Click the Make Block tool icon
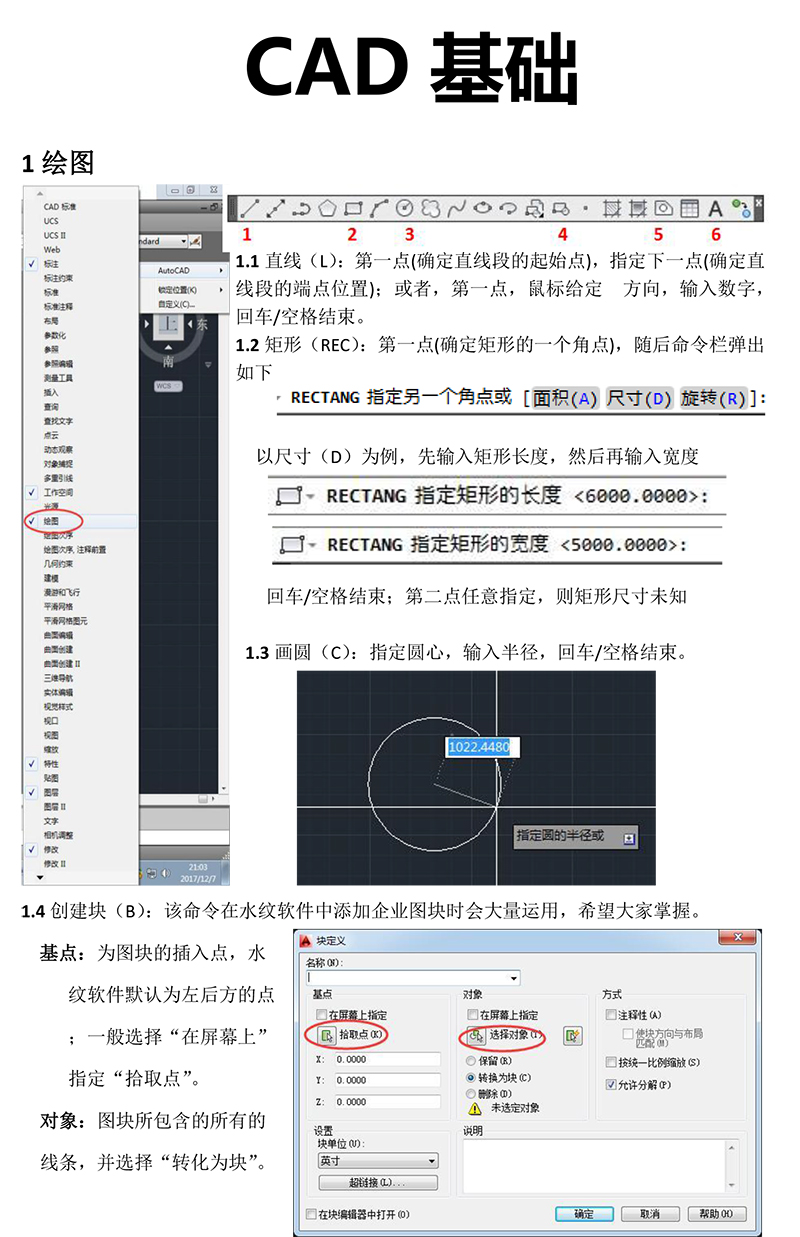The height and width of the screenshot is (1237, 800). pyautogui.click(x=561, y=209)
